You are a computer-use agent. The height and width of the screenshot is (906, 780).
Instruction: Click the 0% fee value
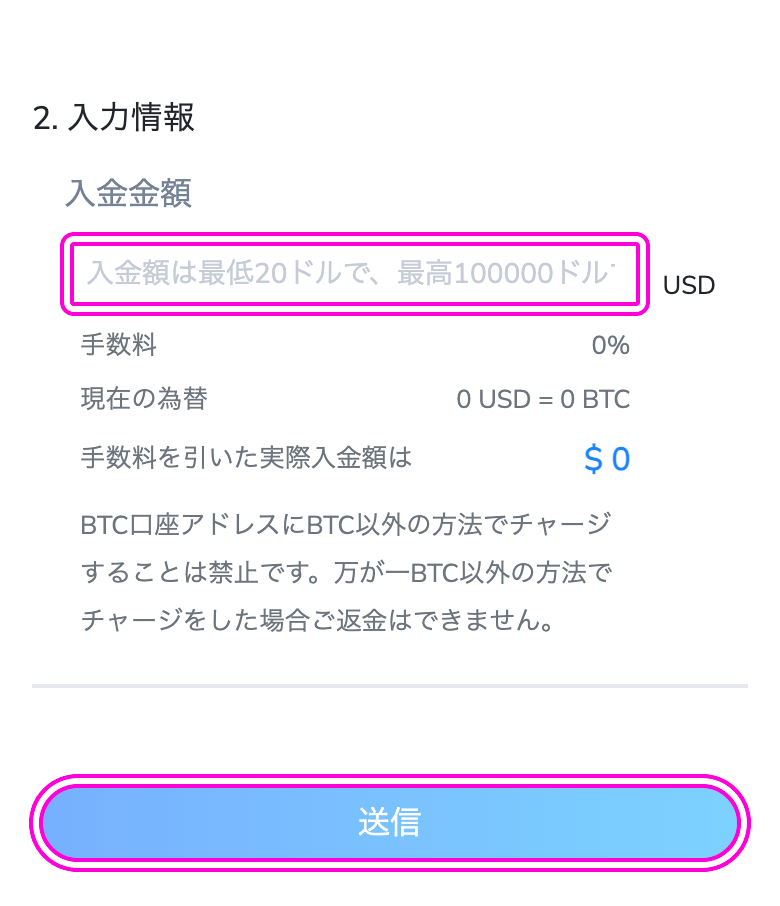click(x=611, y=345)
